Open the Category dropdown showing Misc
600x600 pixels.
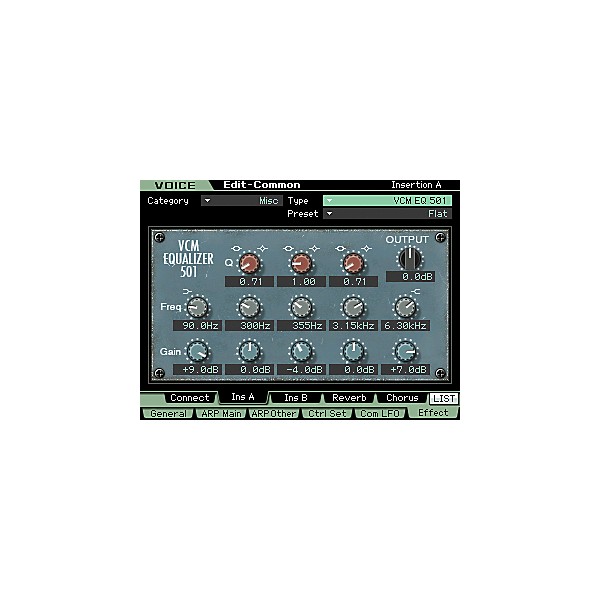pos(242,201)
